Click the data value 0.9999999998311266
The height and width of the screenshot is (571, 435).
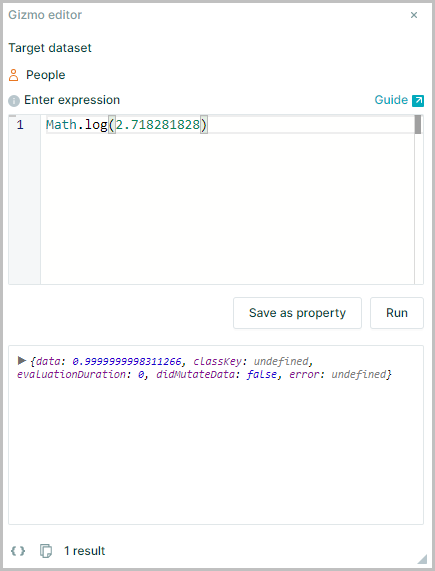pyautogui.click(x=127, y=361)
